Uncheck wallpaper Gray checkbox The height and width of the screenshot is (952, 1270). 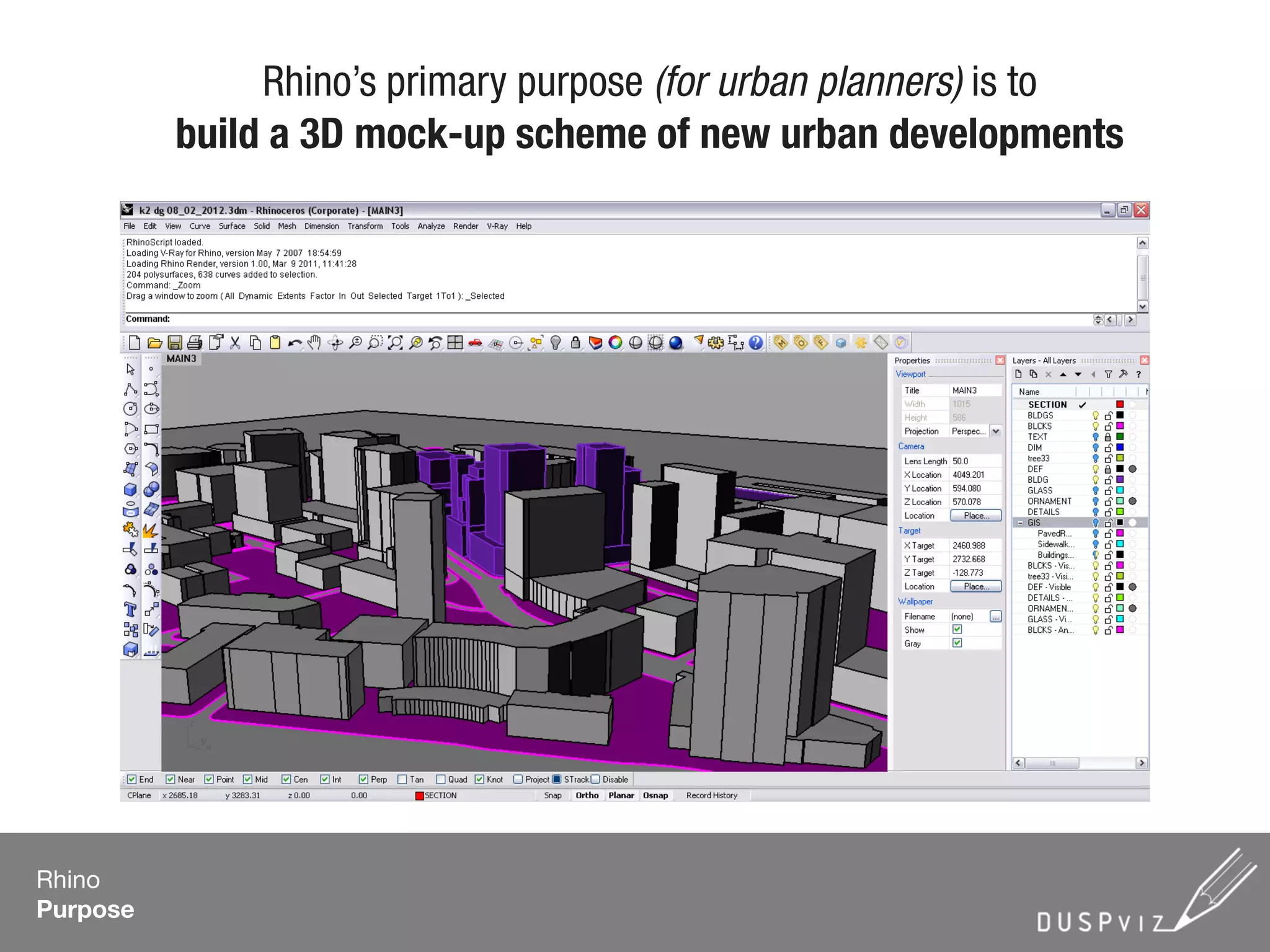click(x=957, y=643)
